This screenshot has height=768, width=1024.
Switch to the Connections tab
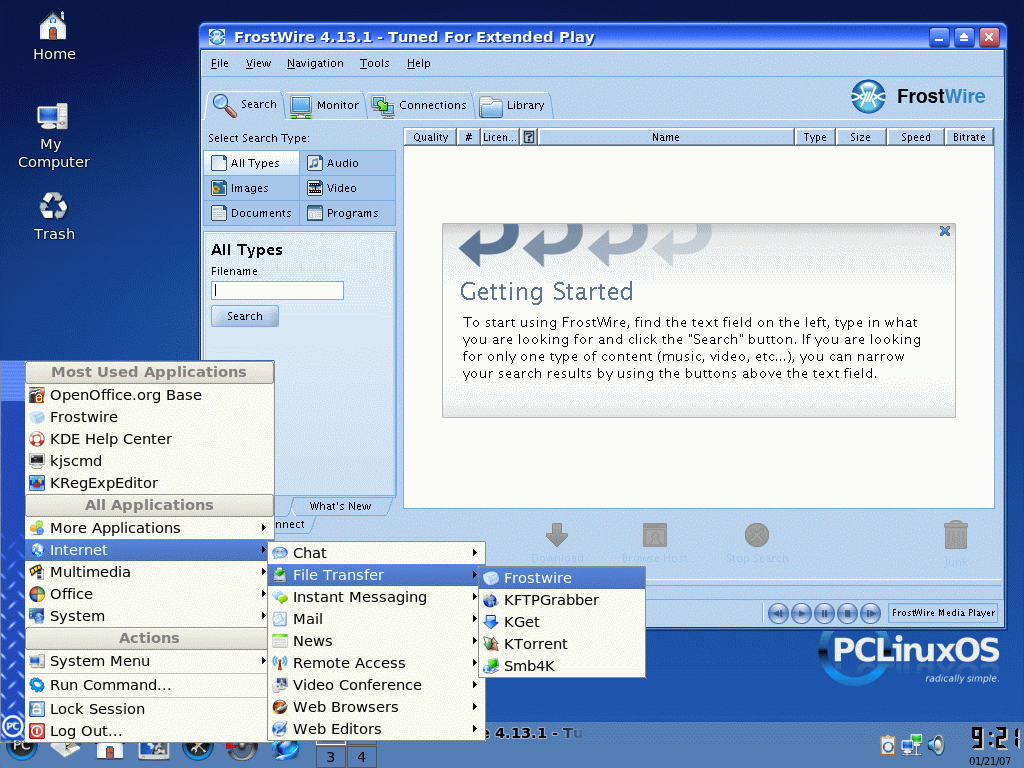point(419,105)
